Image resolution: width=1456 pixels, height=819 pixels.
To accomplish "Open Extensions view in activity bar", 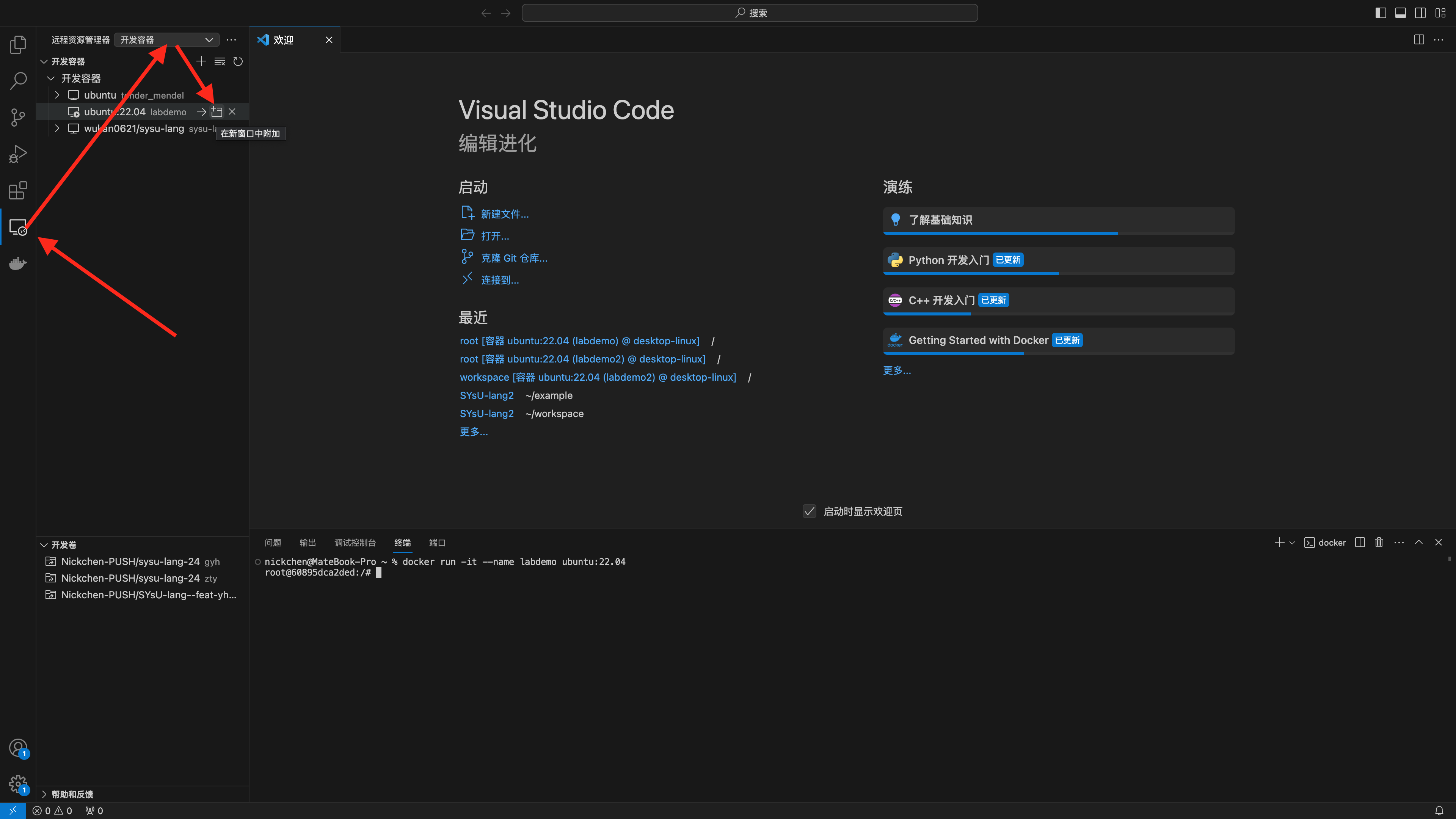I will point(18,190).
